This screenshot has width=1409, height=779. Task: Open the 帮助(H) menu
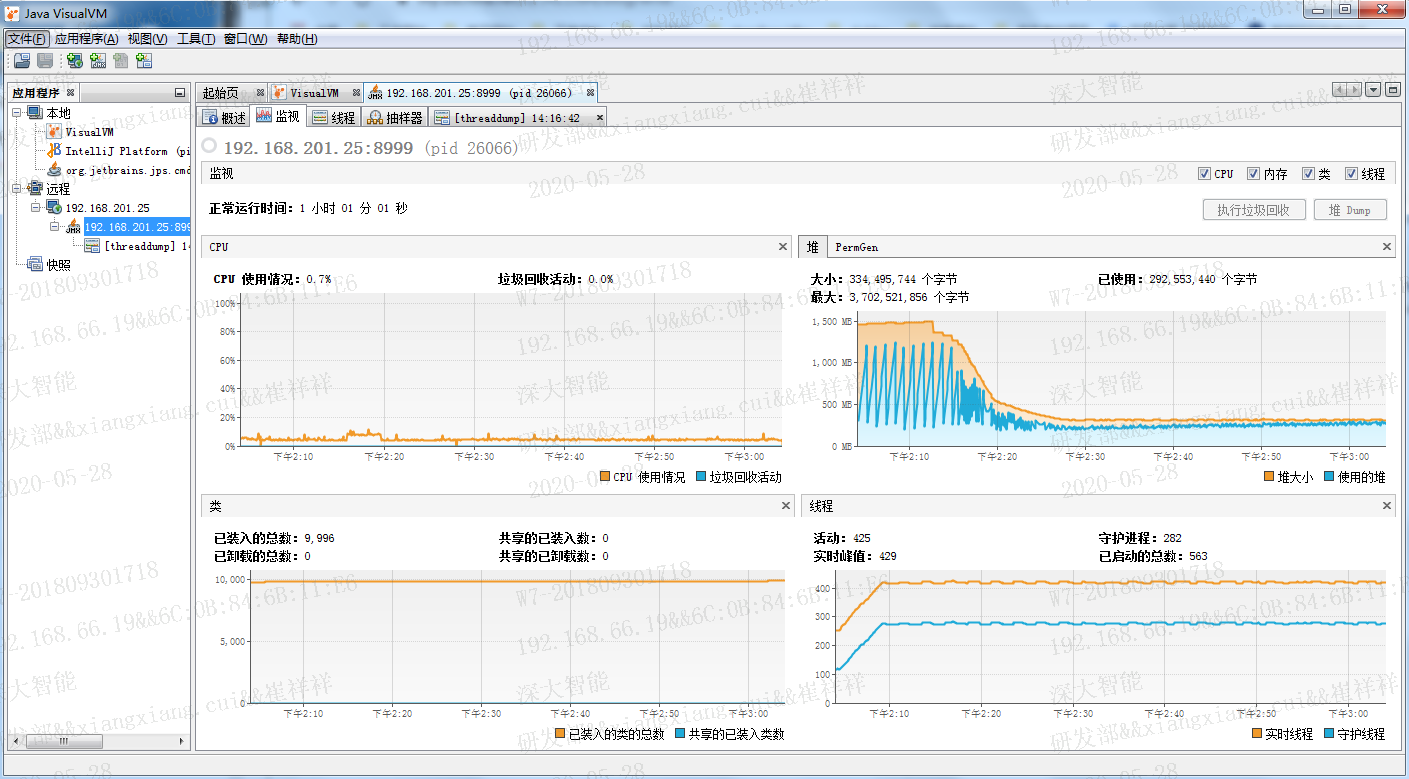(x=297, y=39)
